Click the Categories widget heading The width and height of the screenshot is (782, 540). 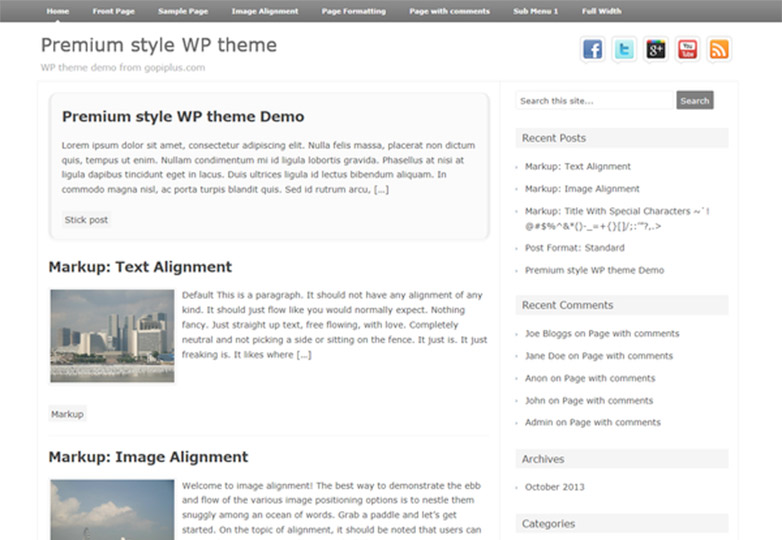coord(622,524)
